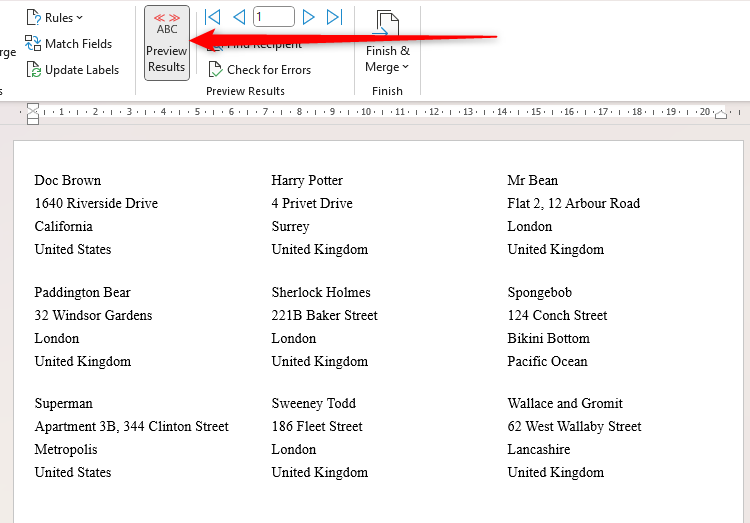Click the right indent marker on the ruler
This screenshot has height=523, width=750.
(721, 114)
